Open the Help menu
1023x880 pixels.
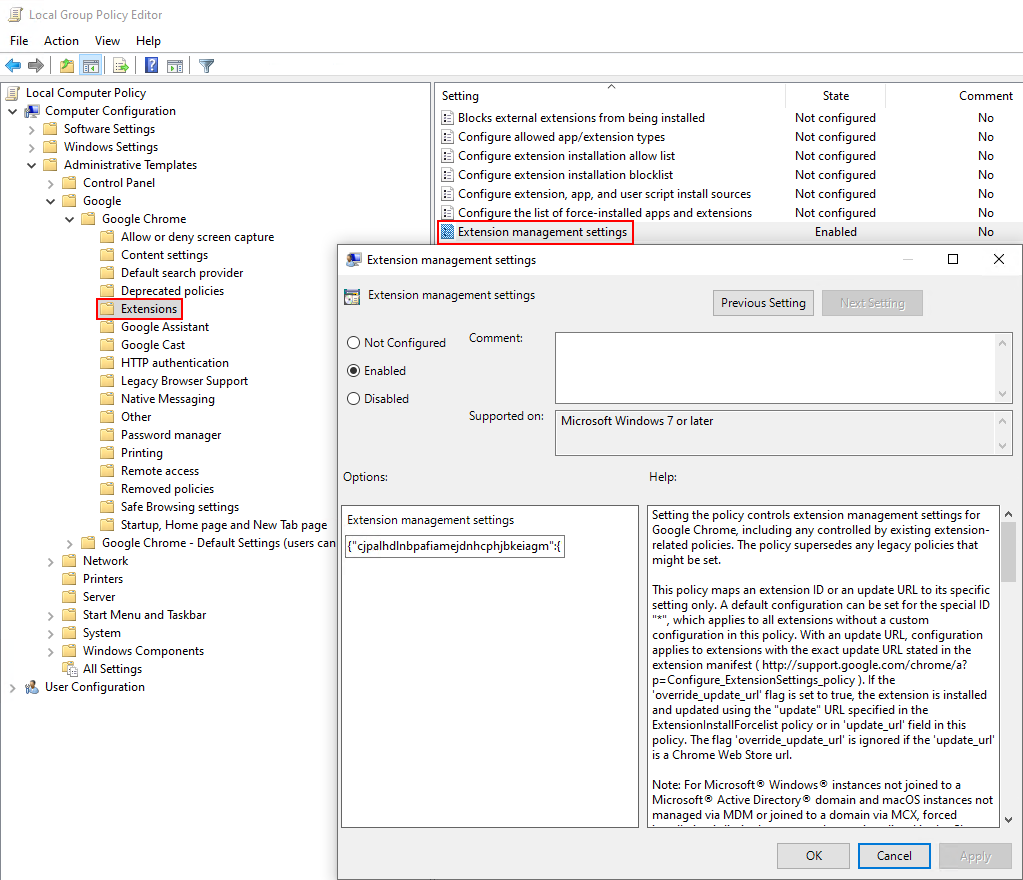click(x=148, y=40)
